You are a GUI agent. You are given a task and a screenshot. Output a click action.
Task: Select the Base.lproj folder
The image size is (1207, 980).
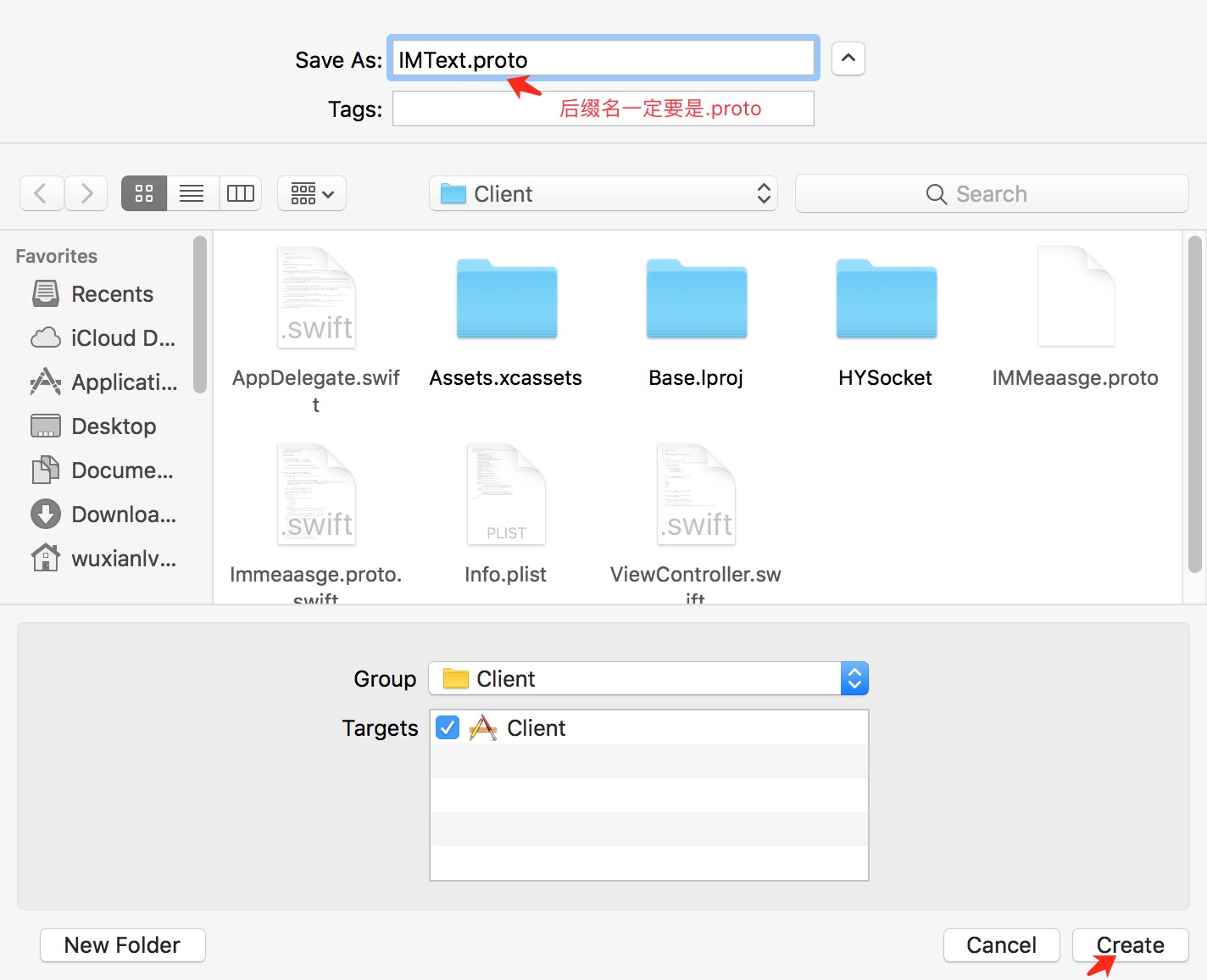[x=696, y=298]
